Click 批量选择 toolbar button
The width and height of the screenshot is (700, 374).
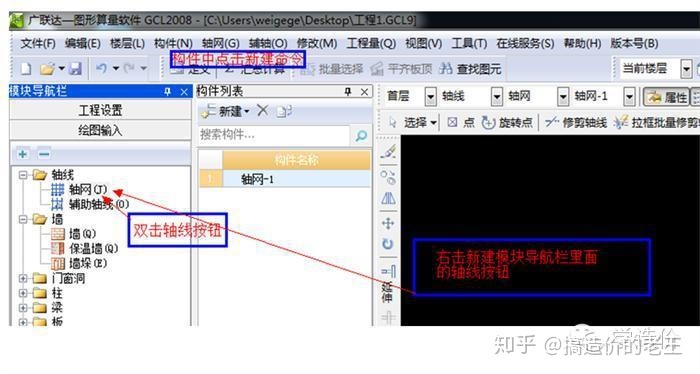click(x=333, y=69)
